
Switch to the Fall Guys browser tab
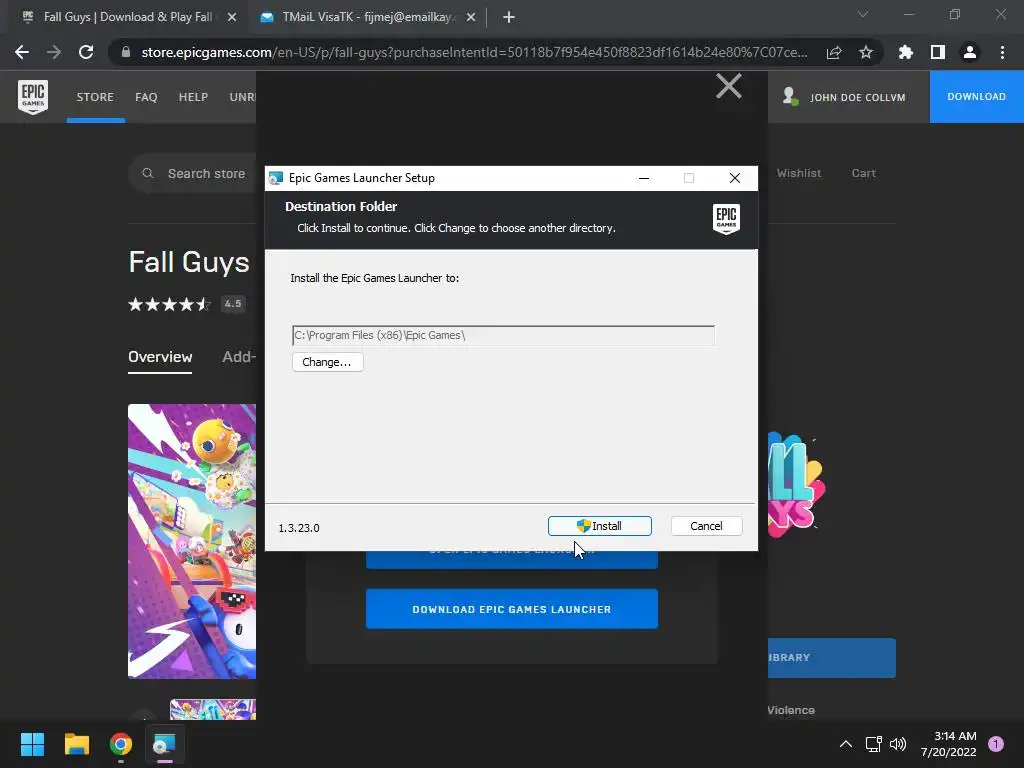pyautogui.click(x=127, y=17)
